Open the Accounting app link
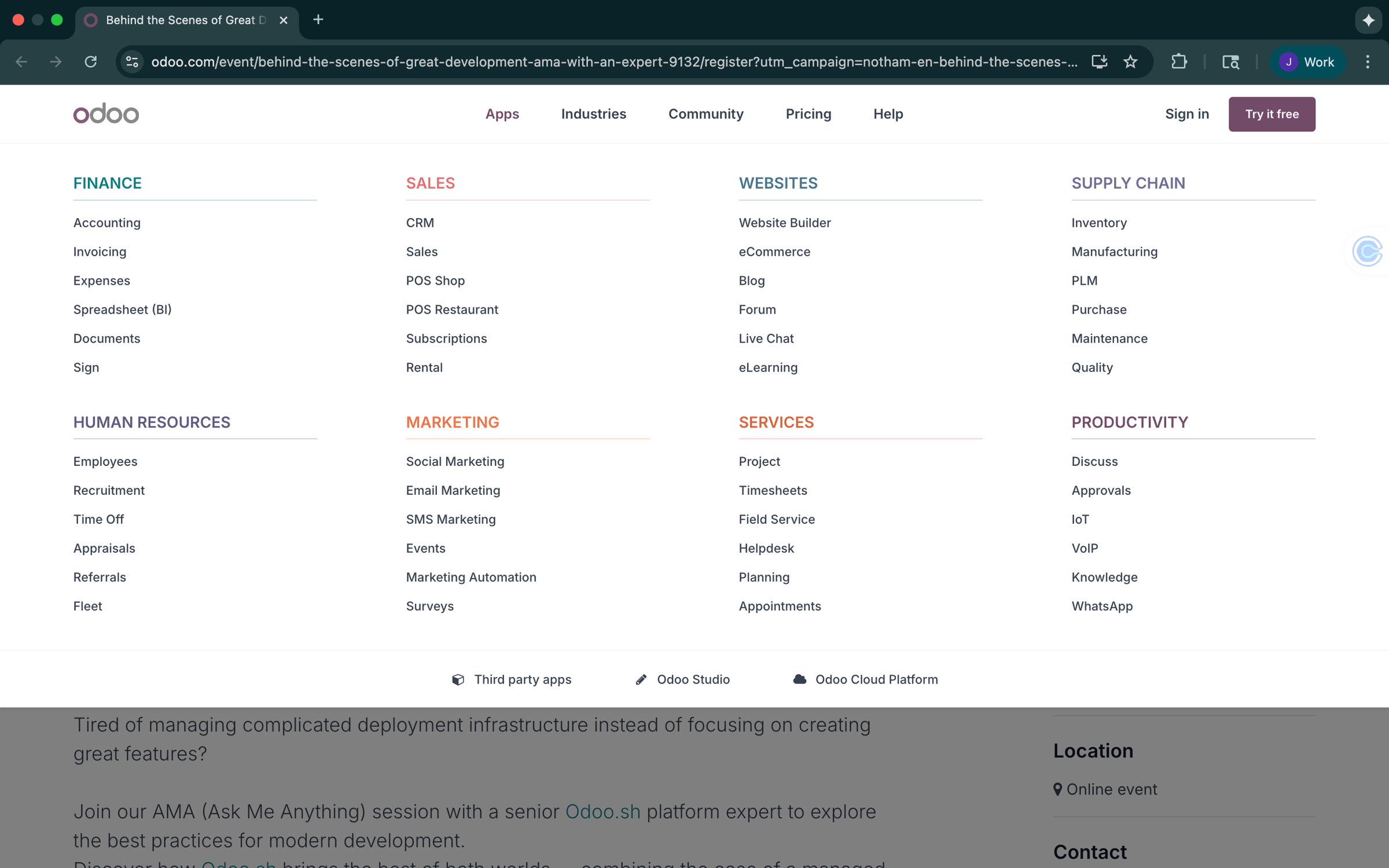This screenshot has width=1389, height=868. tap(107, 223)
